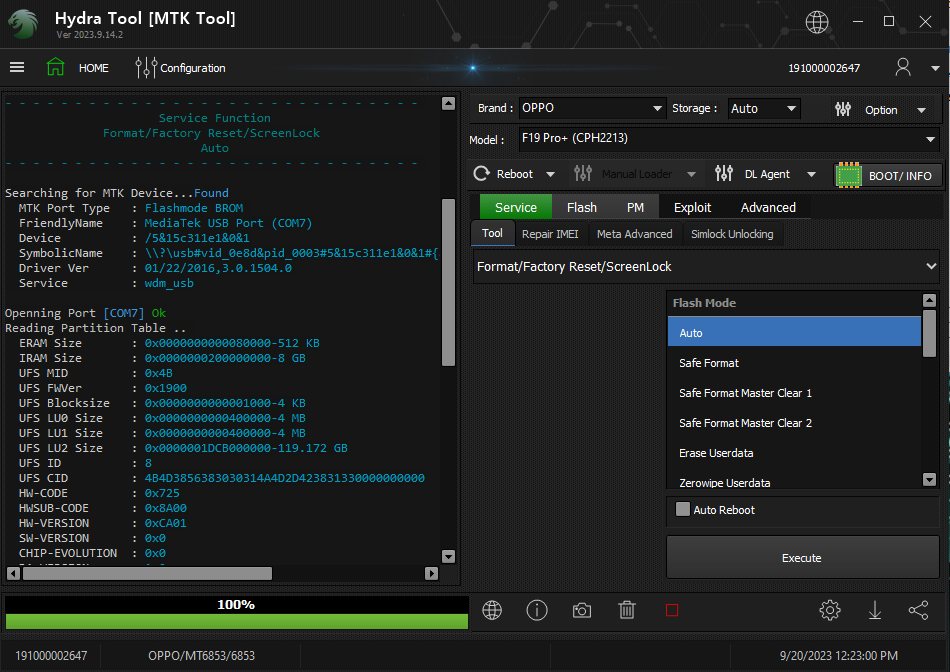Screen dimensions: 950x672
Task: Open the Brand combo box showing OPPO
Action: coord(592,108)
